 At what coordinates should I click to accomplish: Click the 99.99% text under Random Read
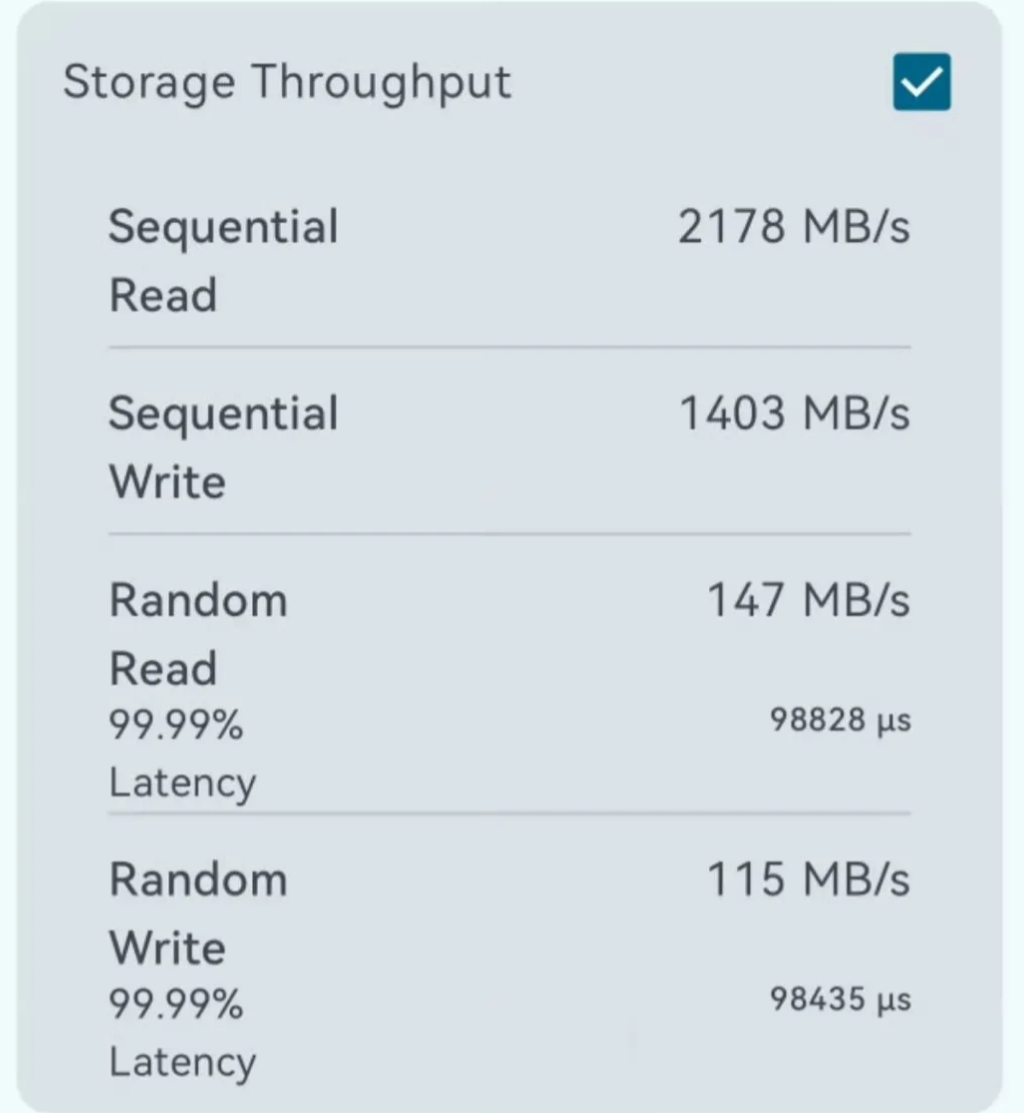tap(176, 727)
